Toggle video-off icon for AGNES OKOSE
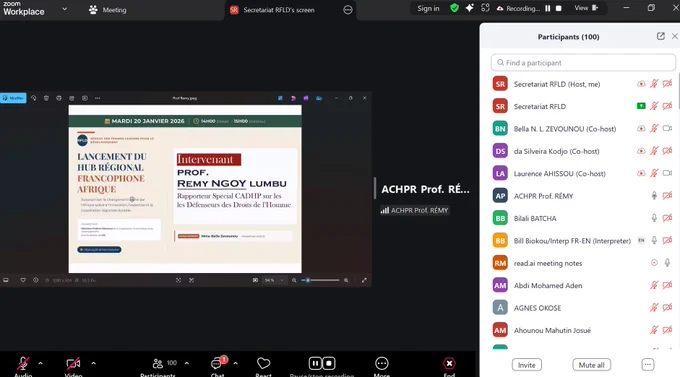Viewport: 680px width, 377px height. click(667, 308)
